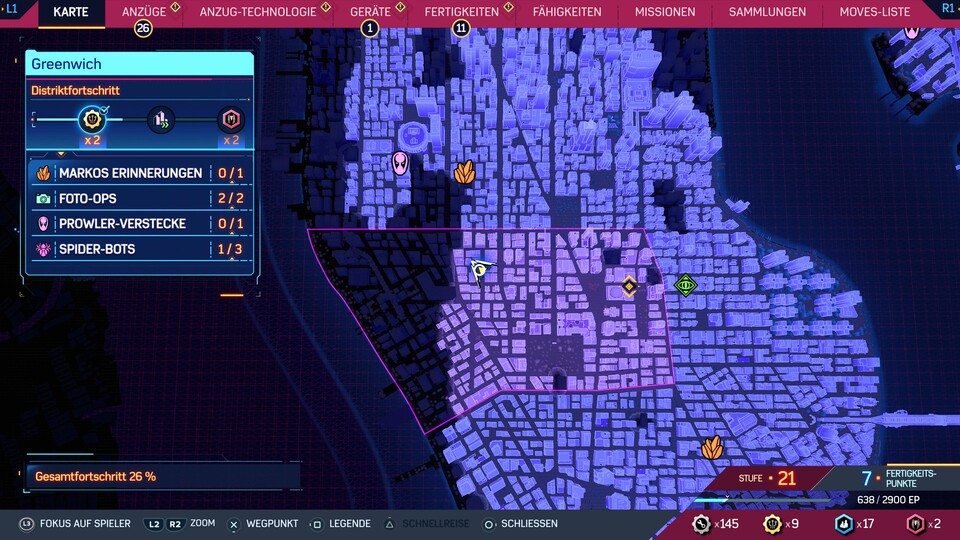960x540 pixels.
Task: Click the L1 shoulder button indicator
Action: 11,9
